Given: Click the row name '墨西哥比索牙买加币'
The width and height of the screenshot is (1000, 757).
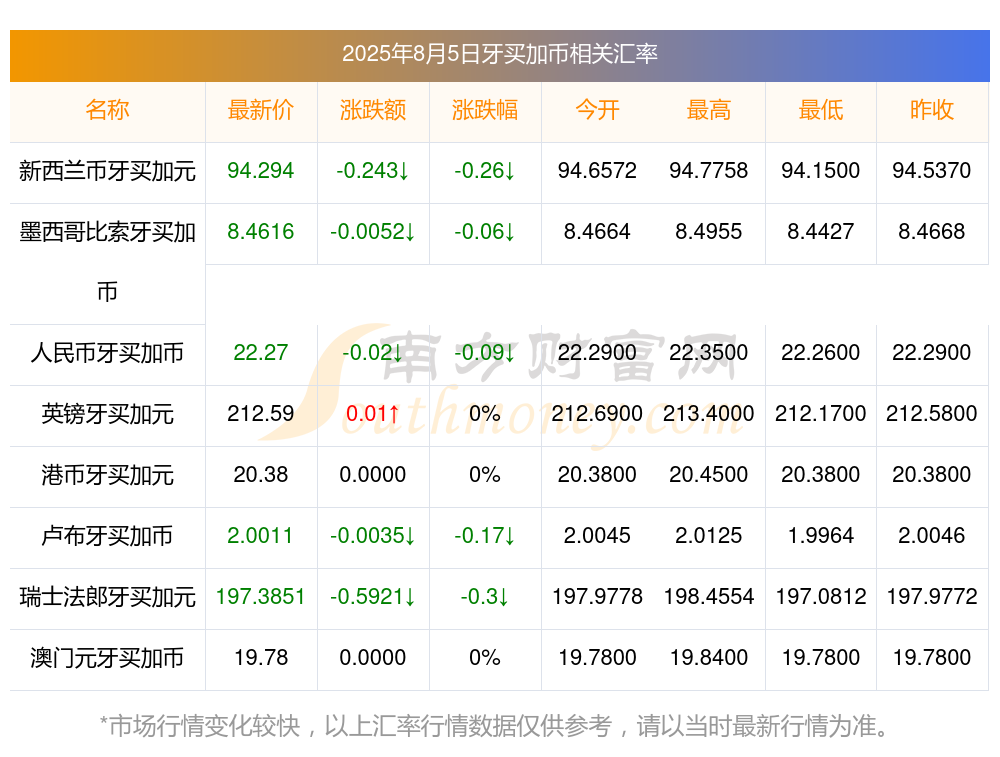Looking at the screenshot, I should click(x=107, y=262).
